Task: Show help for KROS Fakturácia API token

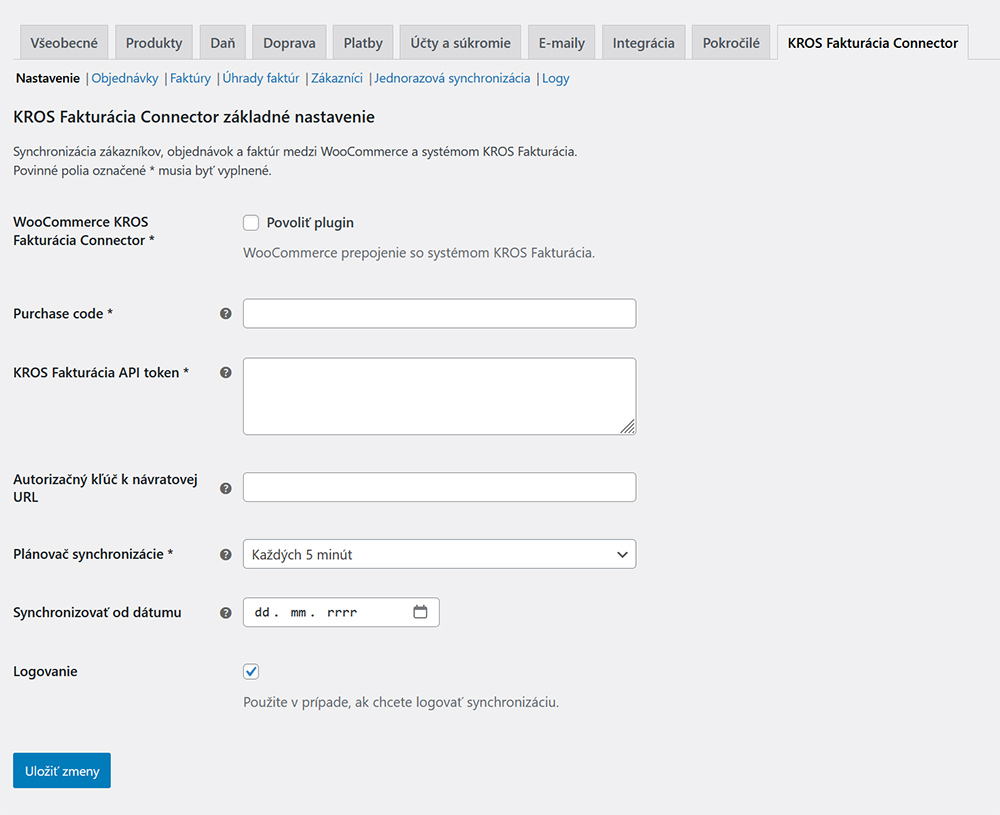Action: click(225, 372)
